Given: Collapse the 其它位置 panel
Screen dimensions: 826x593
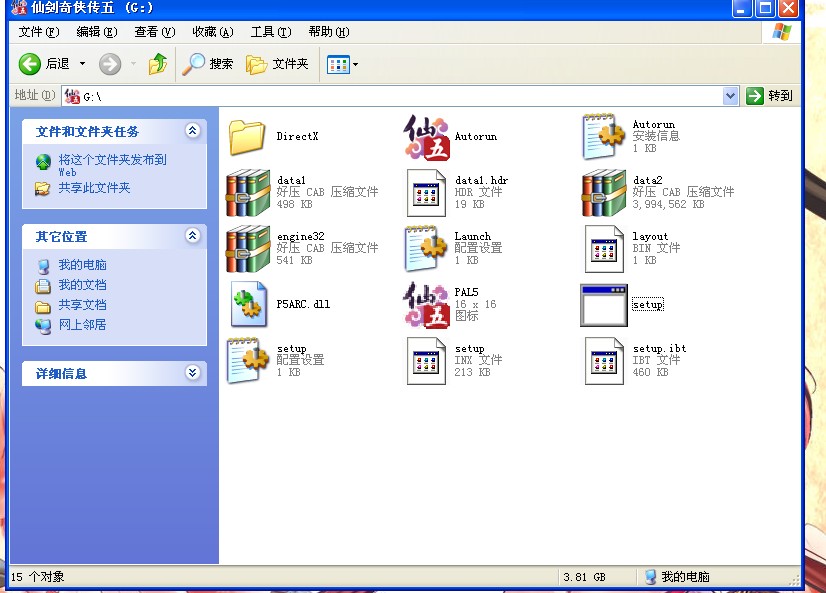Looking at the screenshot, I should (x=192, y=235).
